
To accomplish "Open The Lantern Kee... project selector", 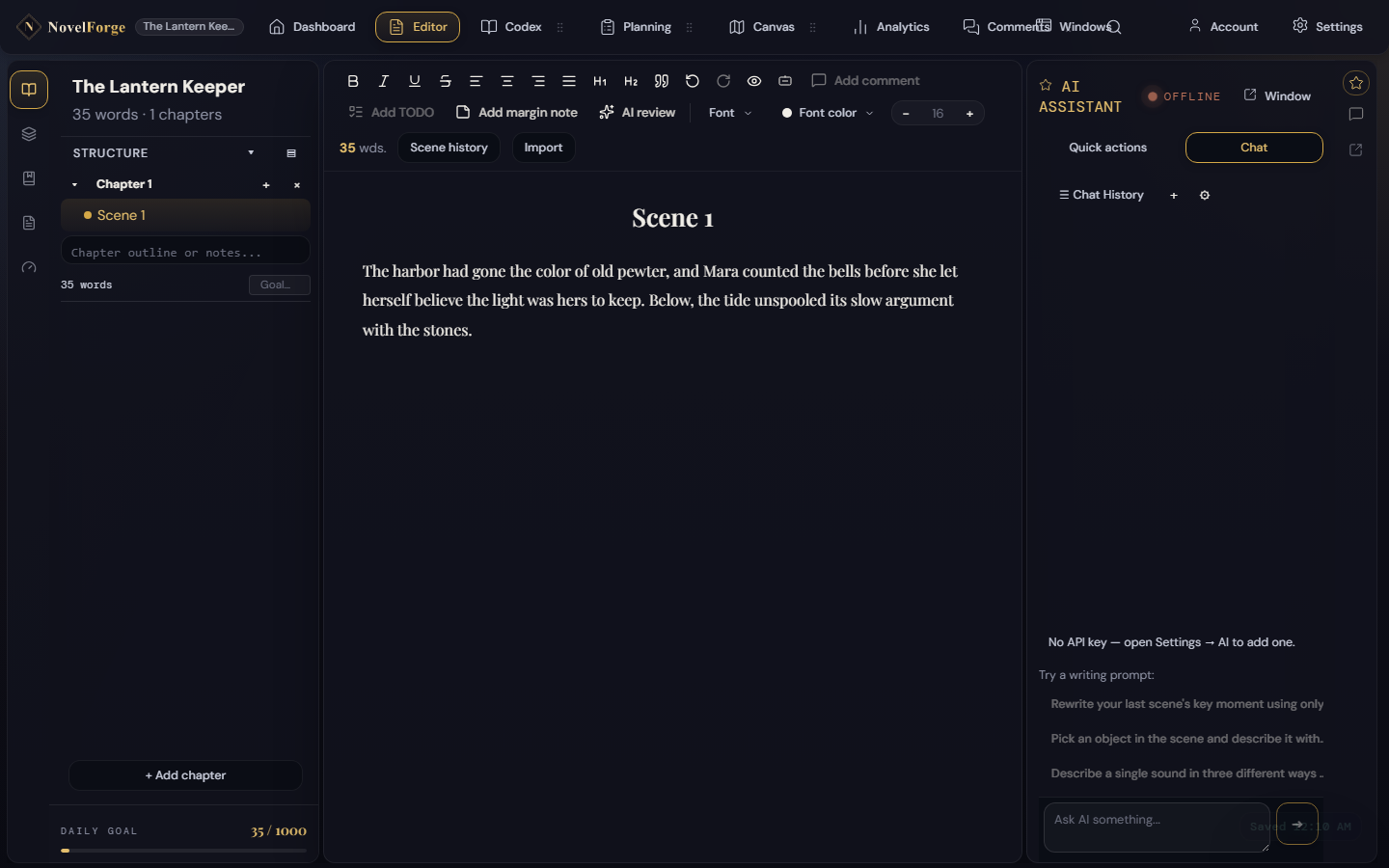I will coord(189,27).
